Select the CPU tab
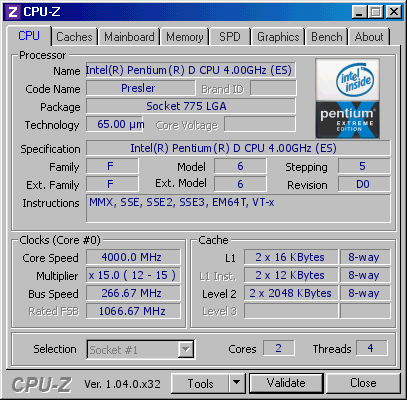The image size is (407, 400). [29, 36]
